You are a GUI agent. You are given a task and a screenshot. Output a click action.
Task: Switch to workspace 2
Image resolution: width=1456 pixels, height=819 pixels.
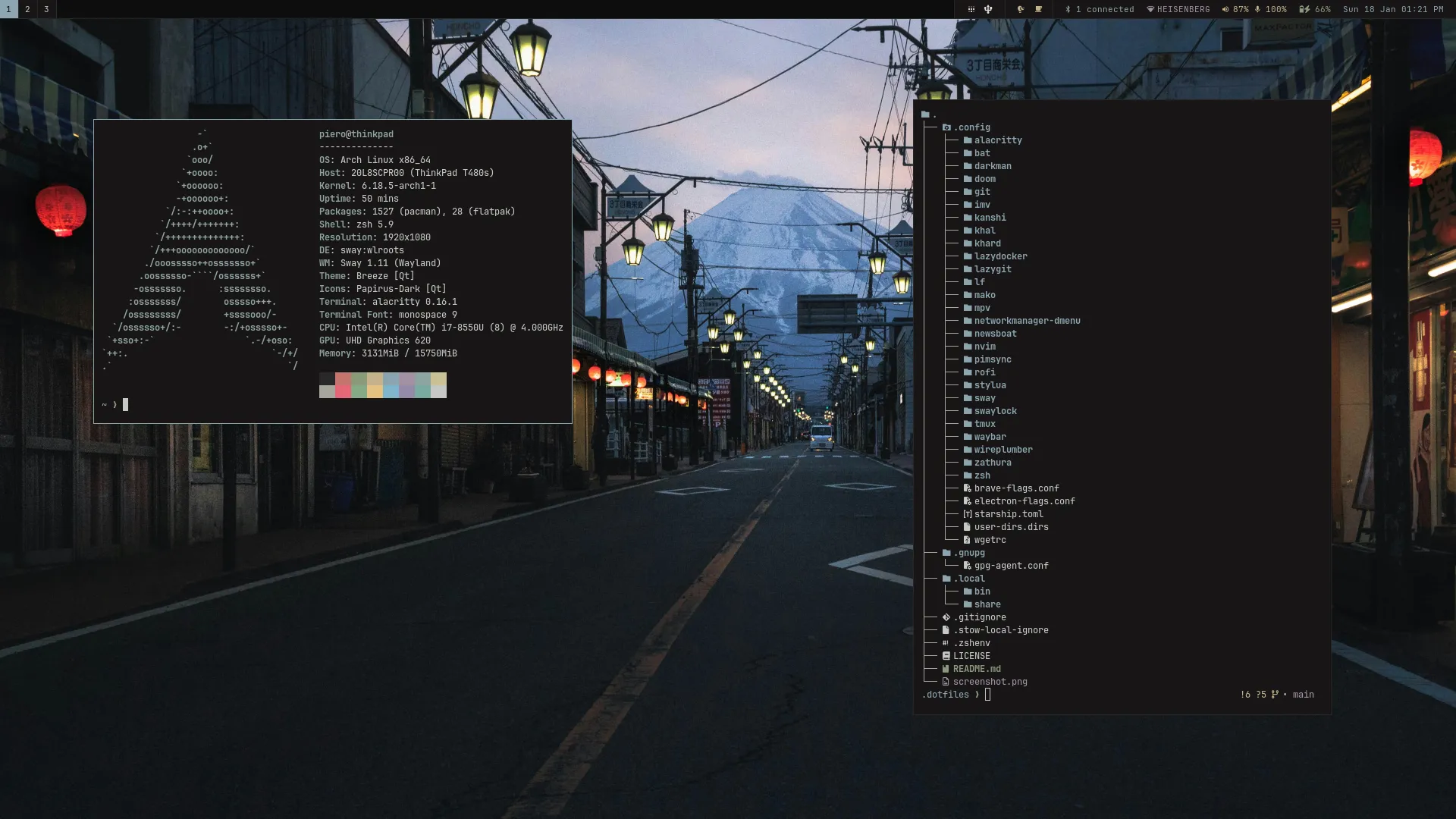tap(27, 9)
